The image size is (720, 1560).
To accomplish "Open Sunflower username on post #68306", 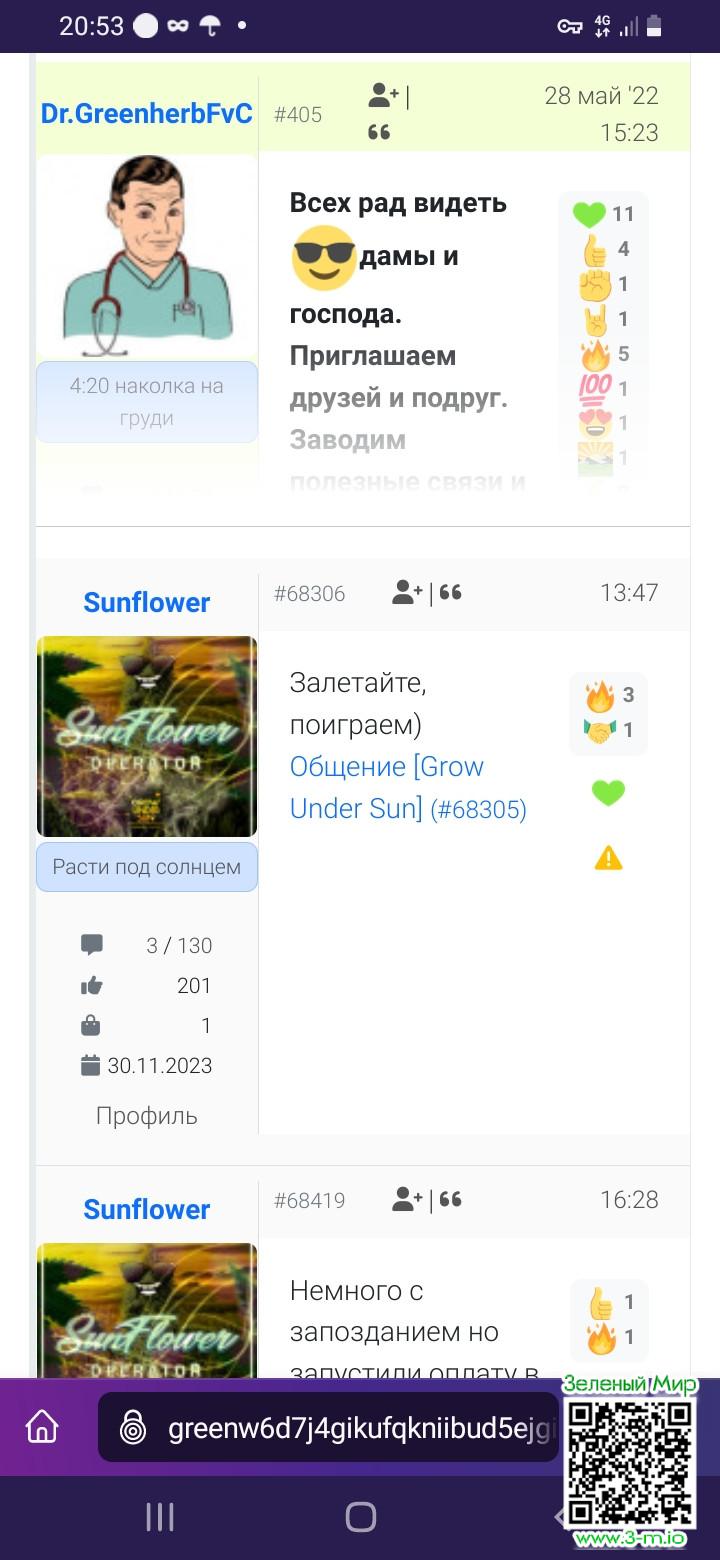I will pos(147,602).
